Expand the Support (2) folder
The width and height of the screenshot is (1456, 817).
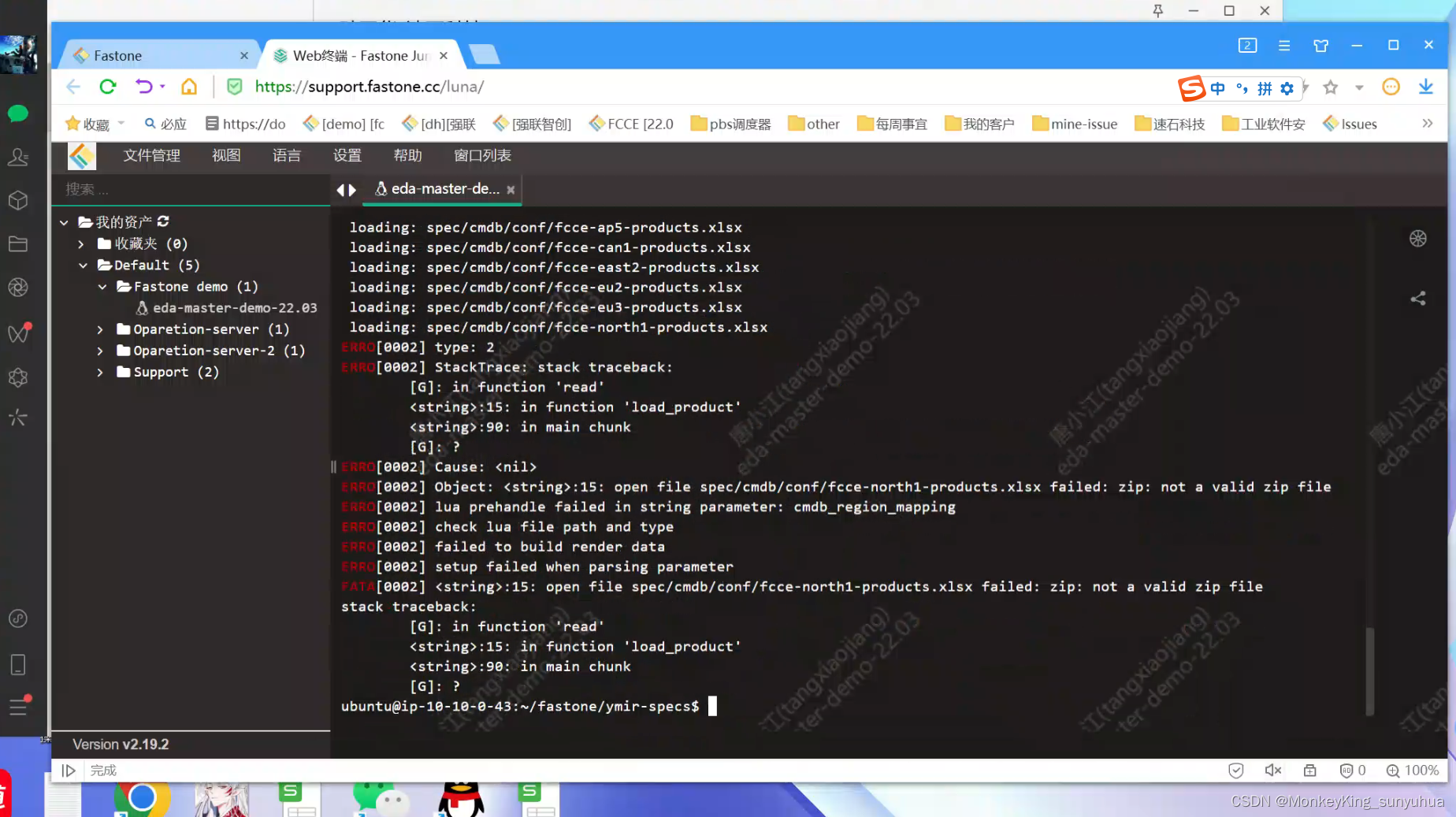(100, 372)
